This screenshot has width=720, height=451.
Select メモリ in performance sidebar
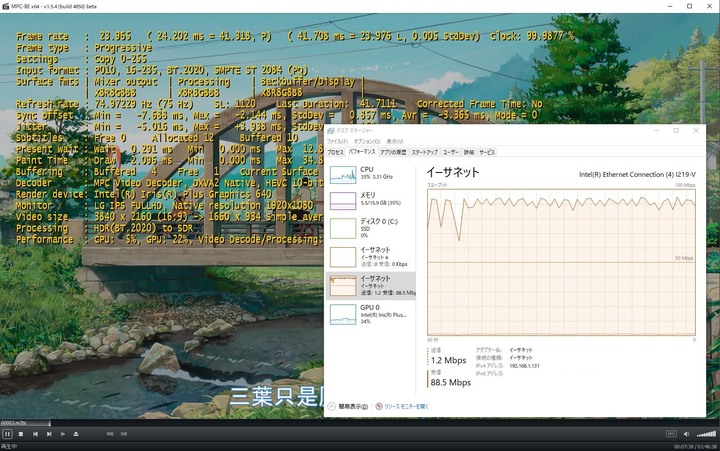pos(371,200)
